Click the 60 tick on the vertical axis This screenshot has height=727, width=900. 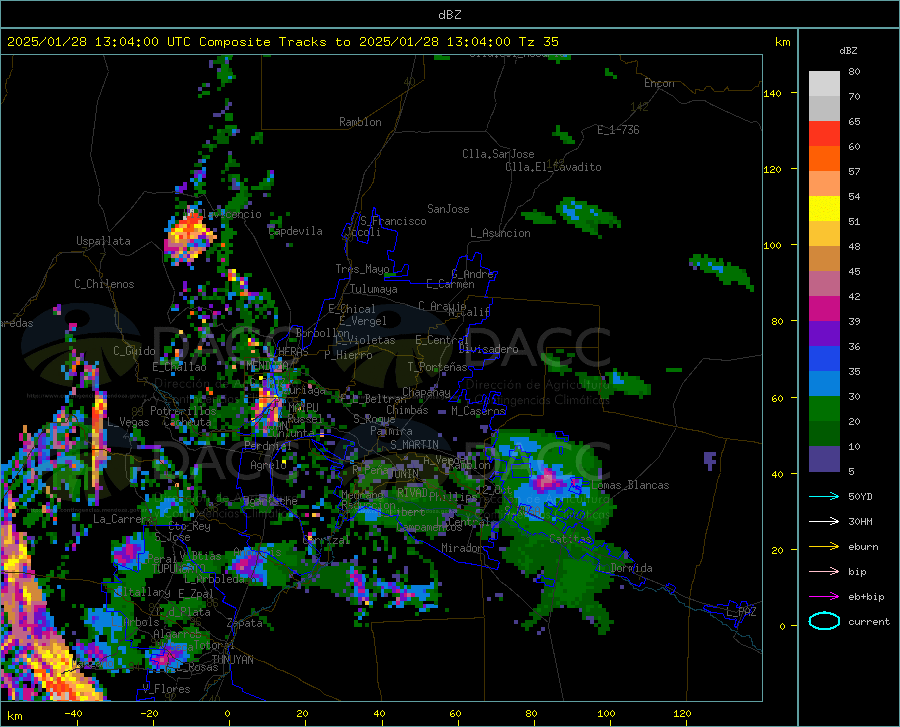click(777, 398)
